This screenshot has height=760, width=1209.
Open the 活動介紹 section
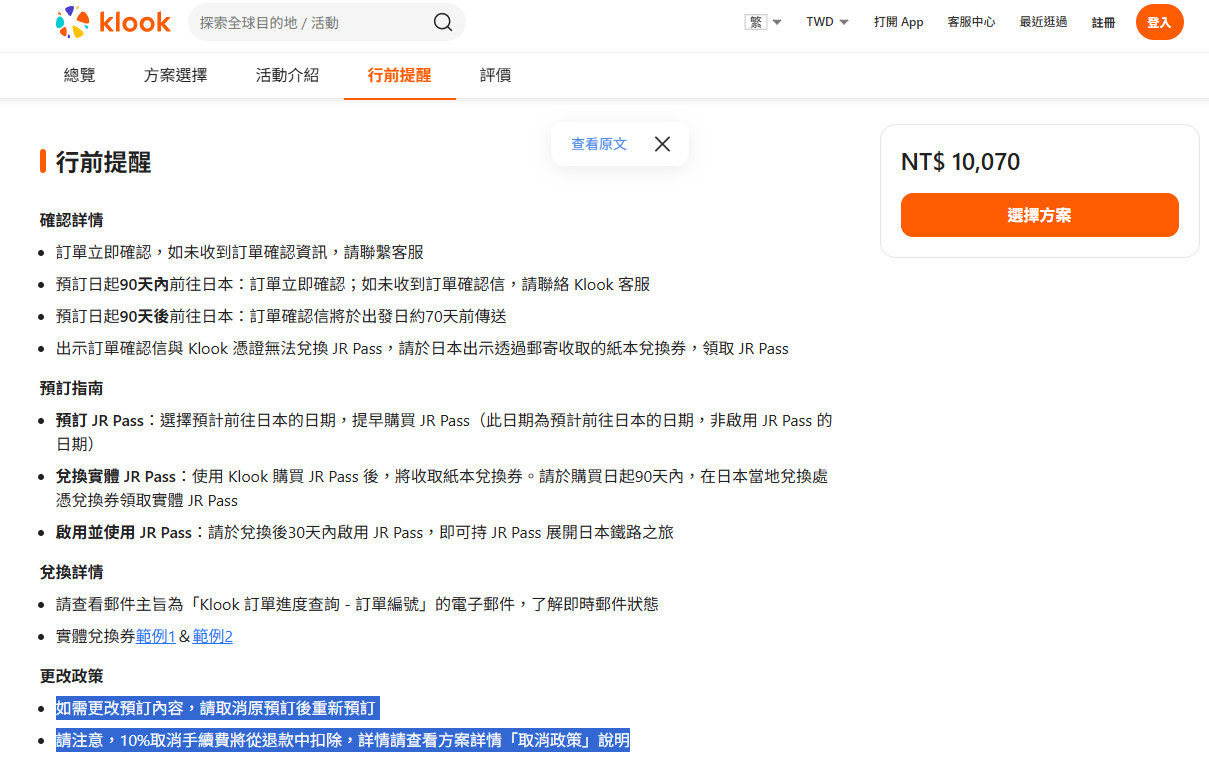point(287,74)
